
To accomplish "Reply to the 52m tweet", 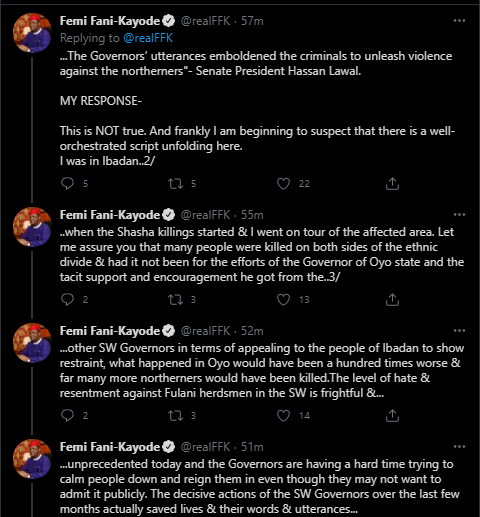I will [68, 415].
